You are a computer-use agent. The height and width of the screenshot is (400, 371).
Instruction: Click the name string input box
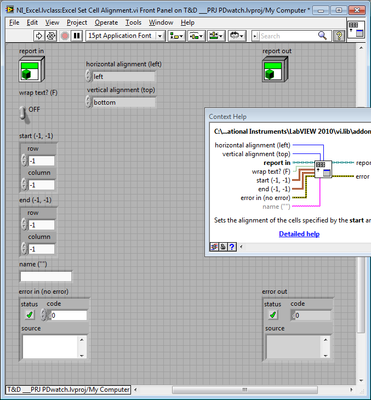(x=46, y=276)
